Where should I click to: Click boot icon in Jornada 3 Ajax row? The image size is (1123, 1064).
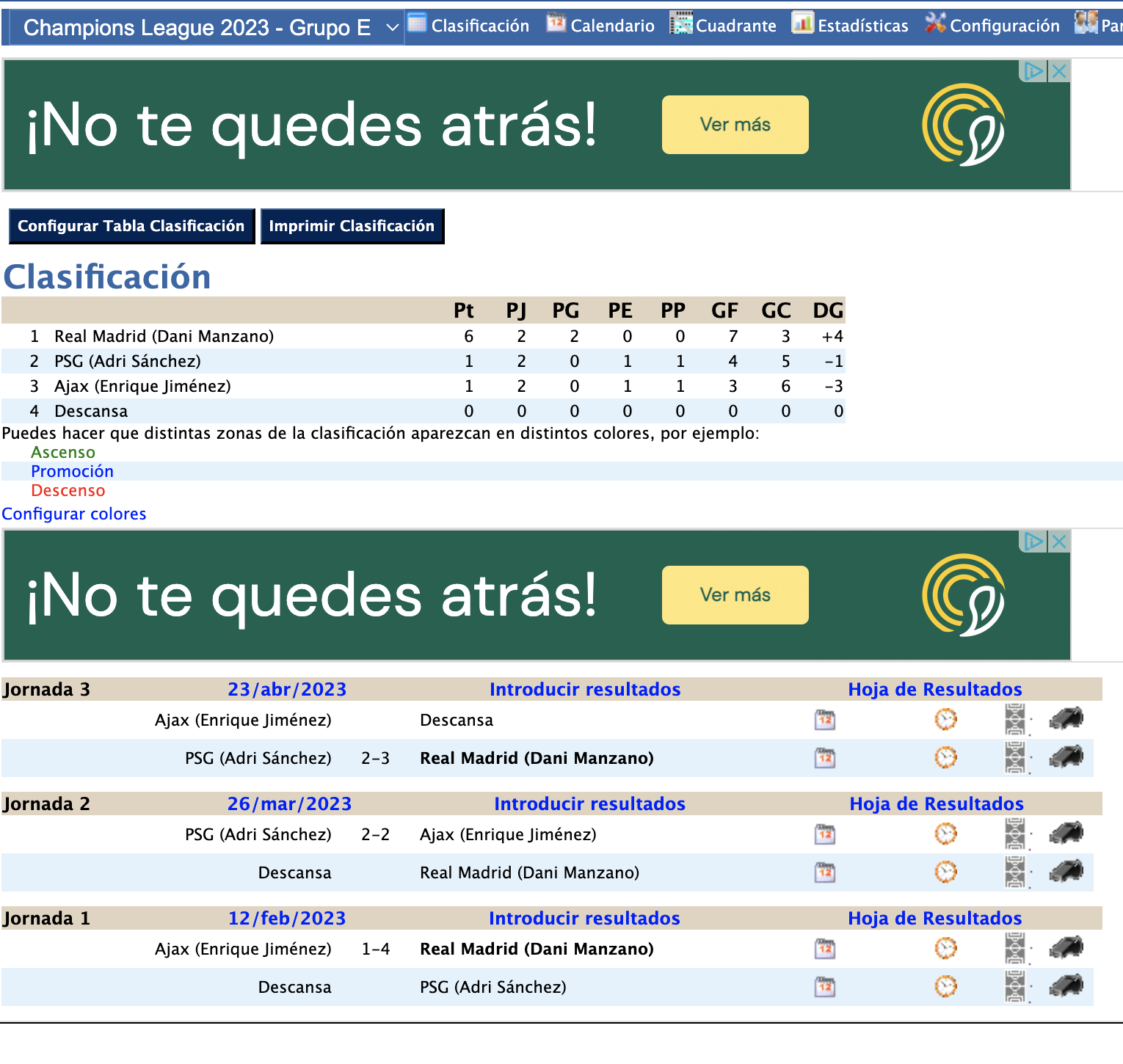pos(1066,720)
